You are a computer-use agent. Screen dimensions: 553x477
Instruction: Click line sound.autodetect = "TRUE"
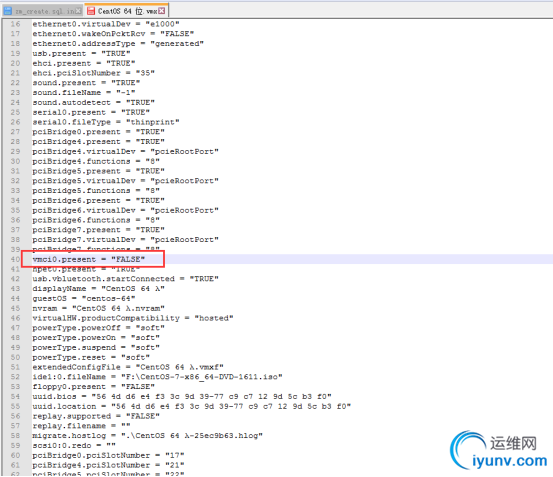93,103
